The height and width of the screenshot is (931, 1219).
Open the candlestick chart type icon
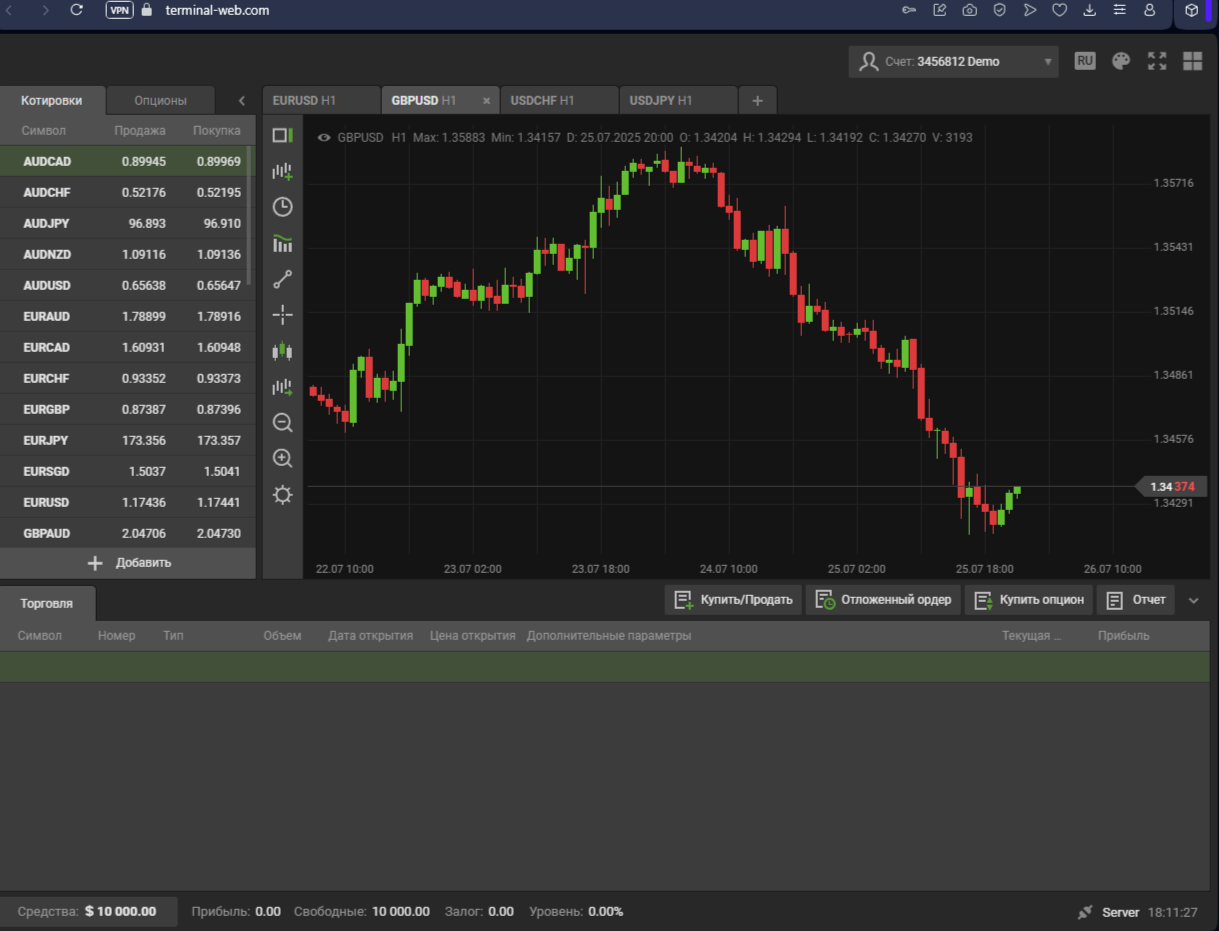283,351
